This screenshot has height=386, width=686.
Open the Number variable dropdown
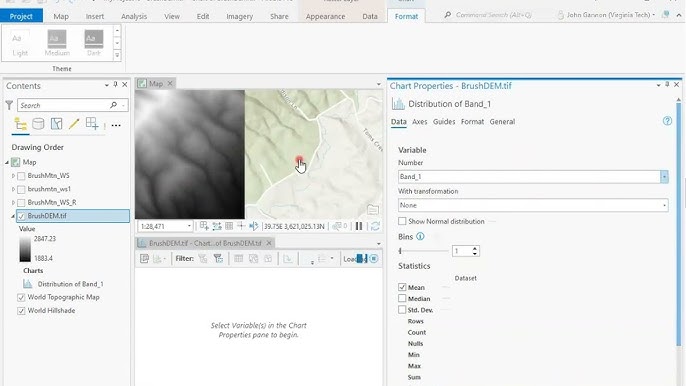tap(664, 177)
